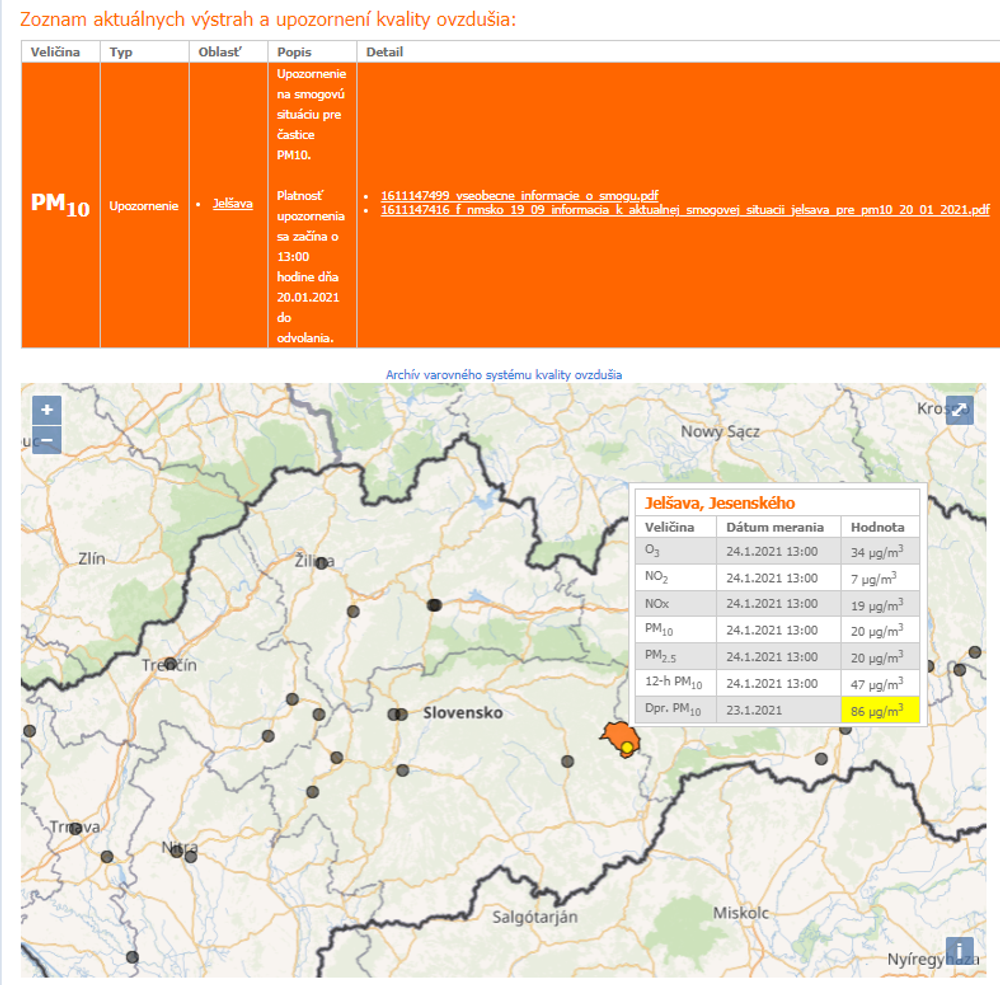Screen dimensions: 1000x985
Task: Click the Dátum merania popup header
Action: click(x=776, y=527)
